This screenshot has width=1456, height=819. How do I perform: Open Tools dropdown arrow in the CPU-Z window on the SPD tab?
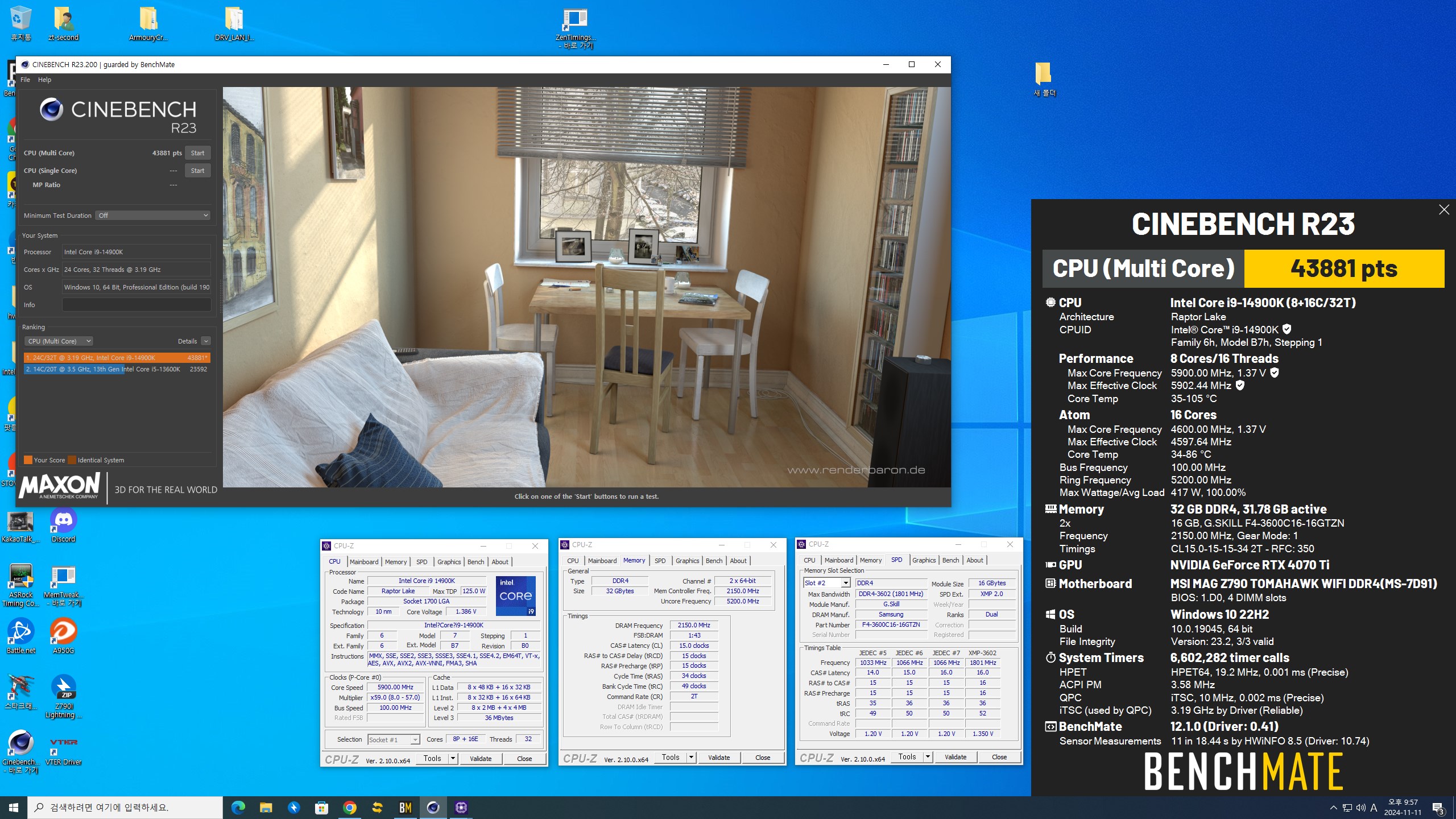928,757
